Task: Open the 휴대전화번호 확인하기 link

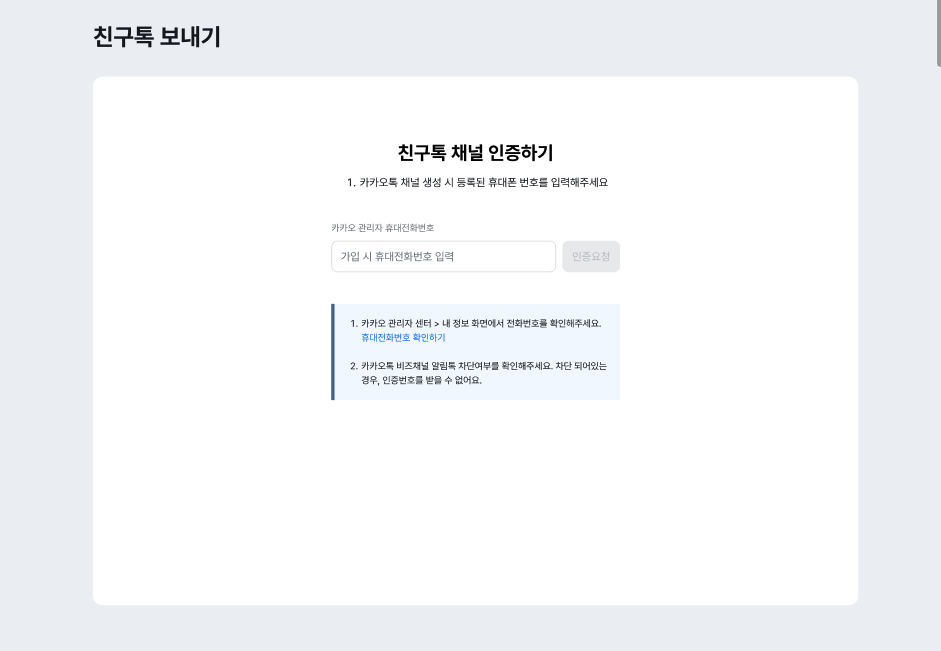Action: 403,338
